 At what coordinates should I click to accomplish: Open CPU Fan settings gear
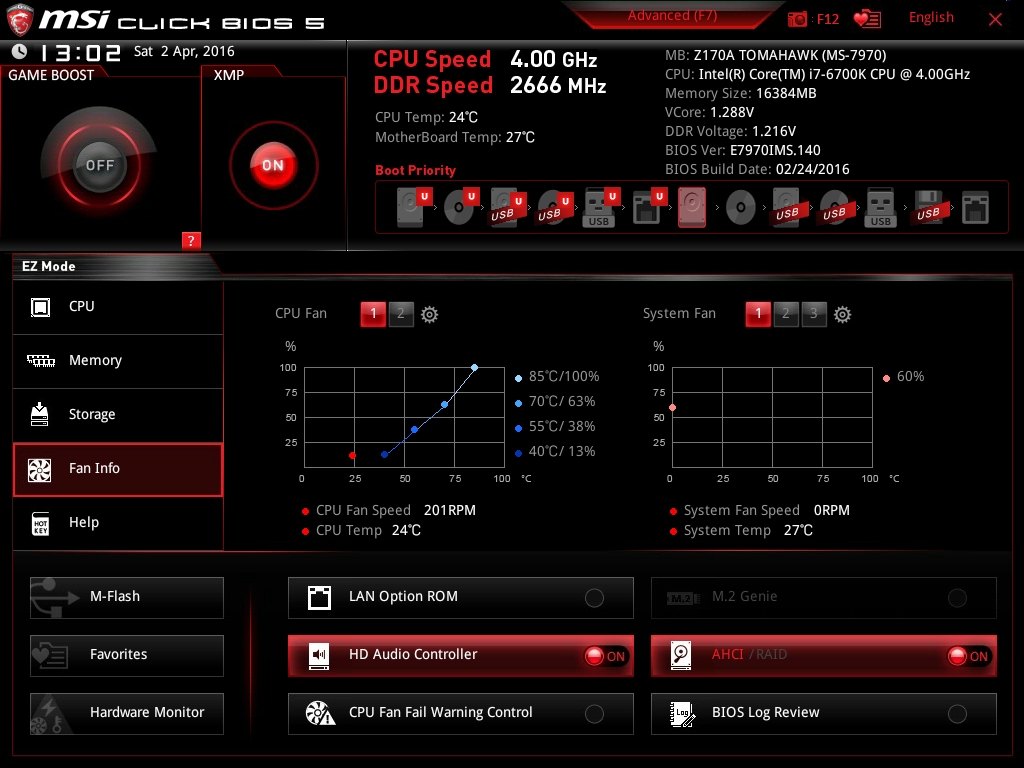pos(429,315)
